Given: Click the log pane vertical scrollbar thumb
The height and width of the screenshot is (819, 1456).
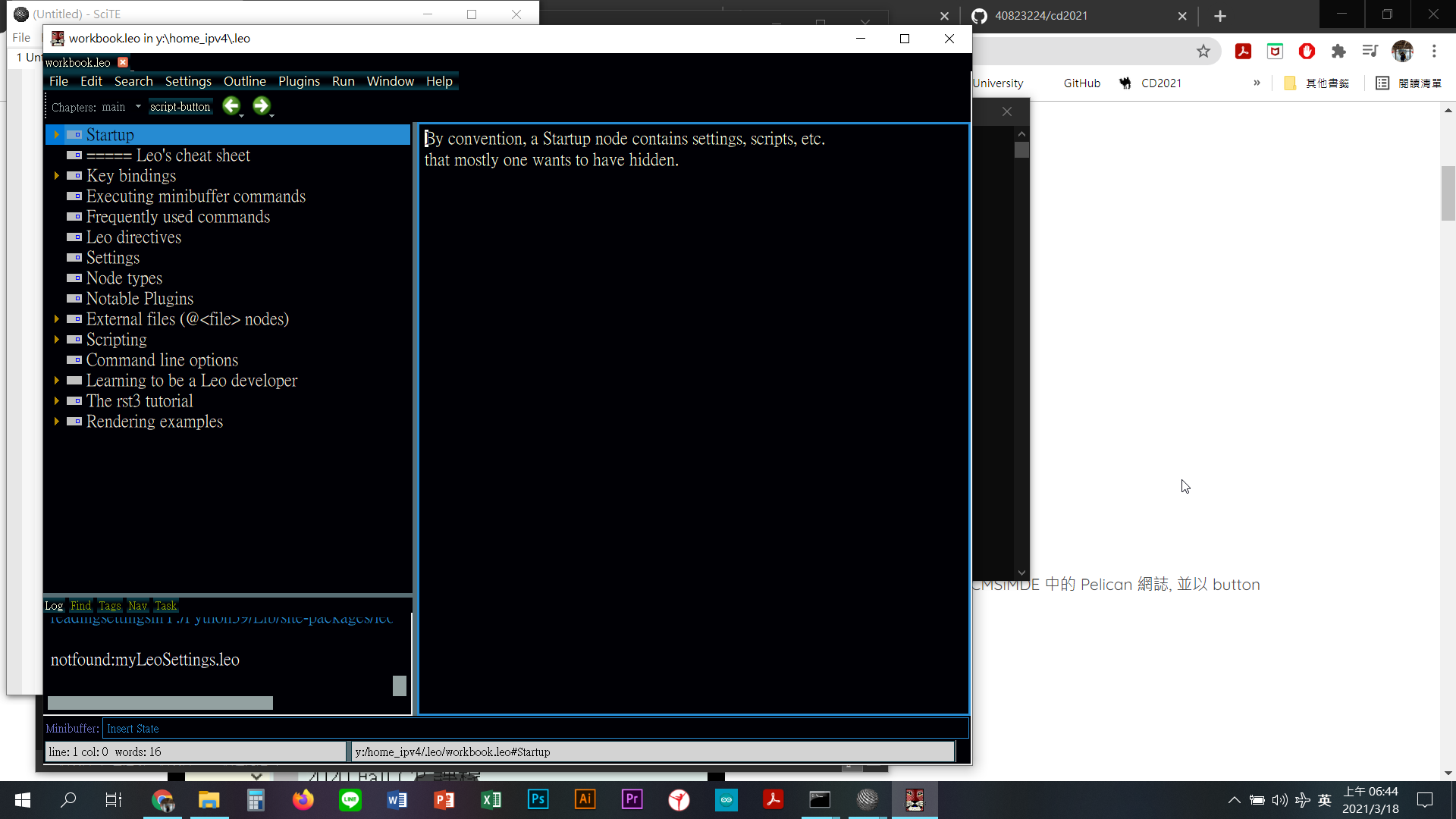Looking at the screenshot, I should (x=400, y=686).
